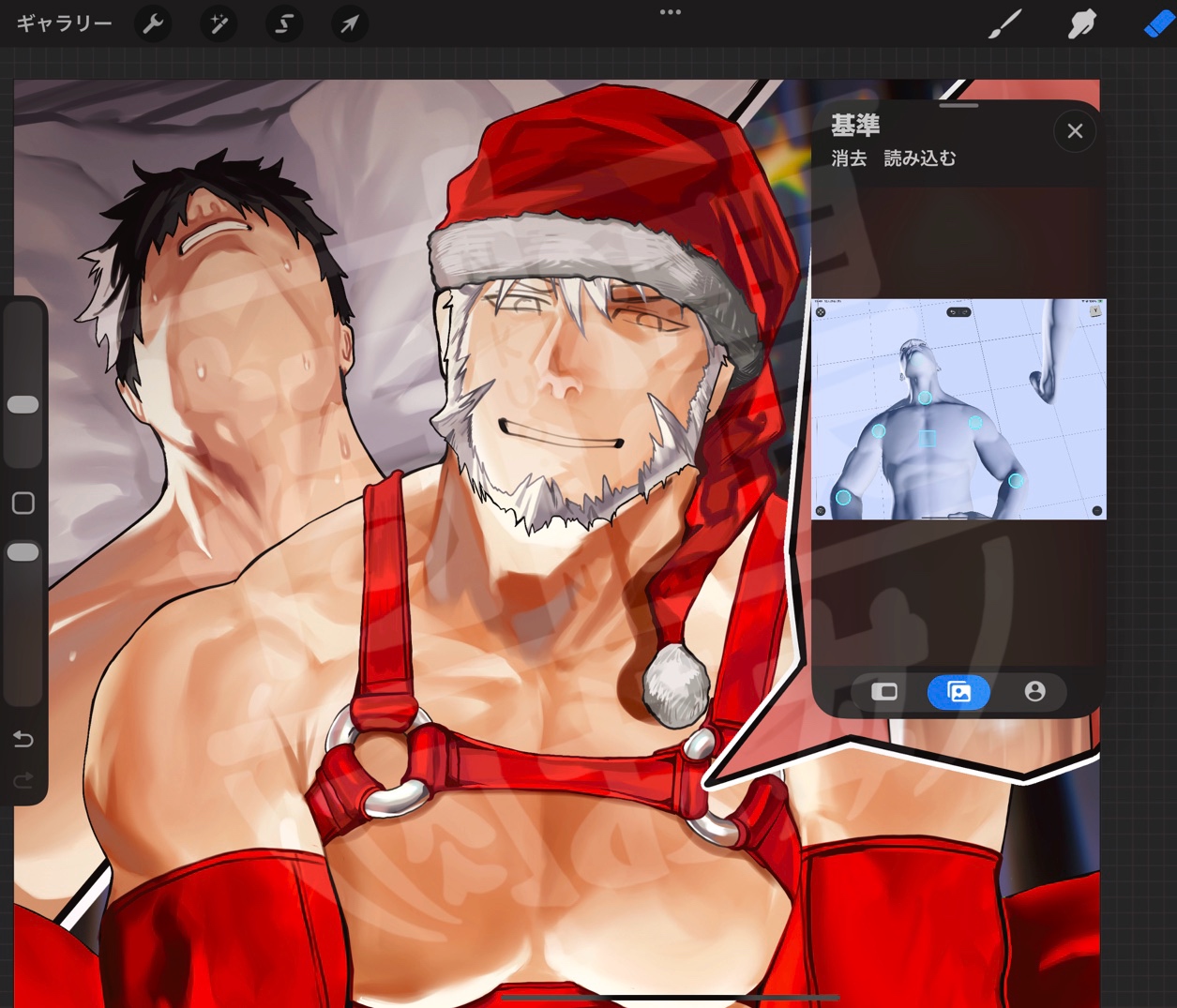Viewport: 1177px width, 1008px height.
Task: Switch reference to Canvas mode tab
Action: (x=883, y=692)
